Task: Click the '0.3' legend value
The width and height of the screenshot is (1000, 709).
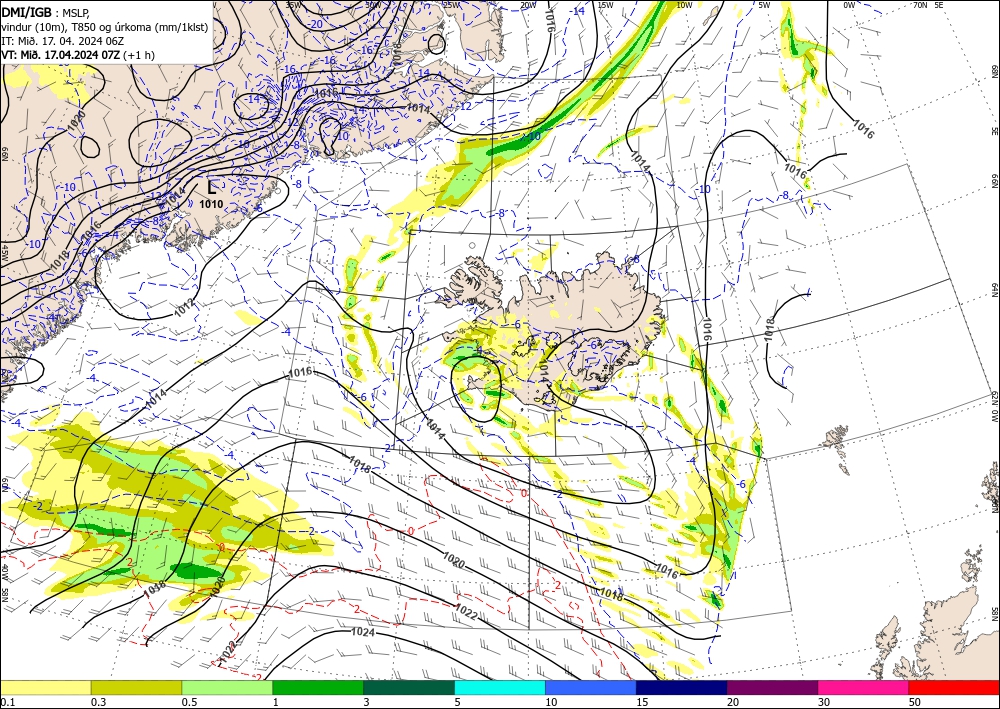Action: point(98,702)
